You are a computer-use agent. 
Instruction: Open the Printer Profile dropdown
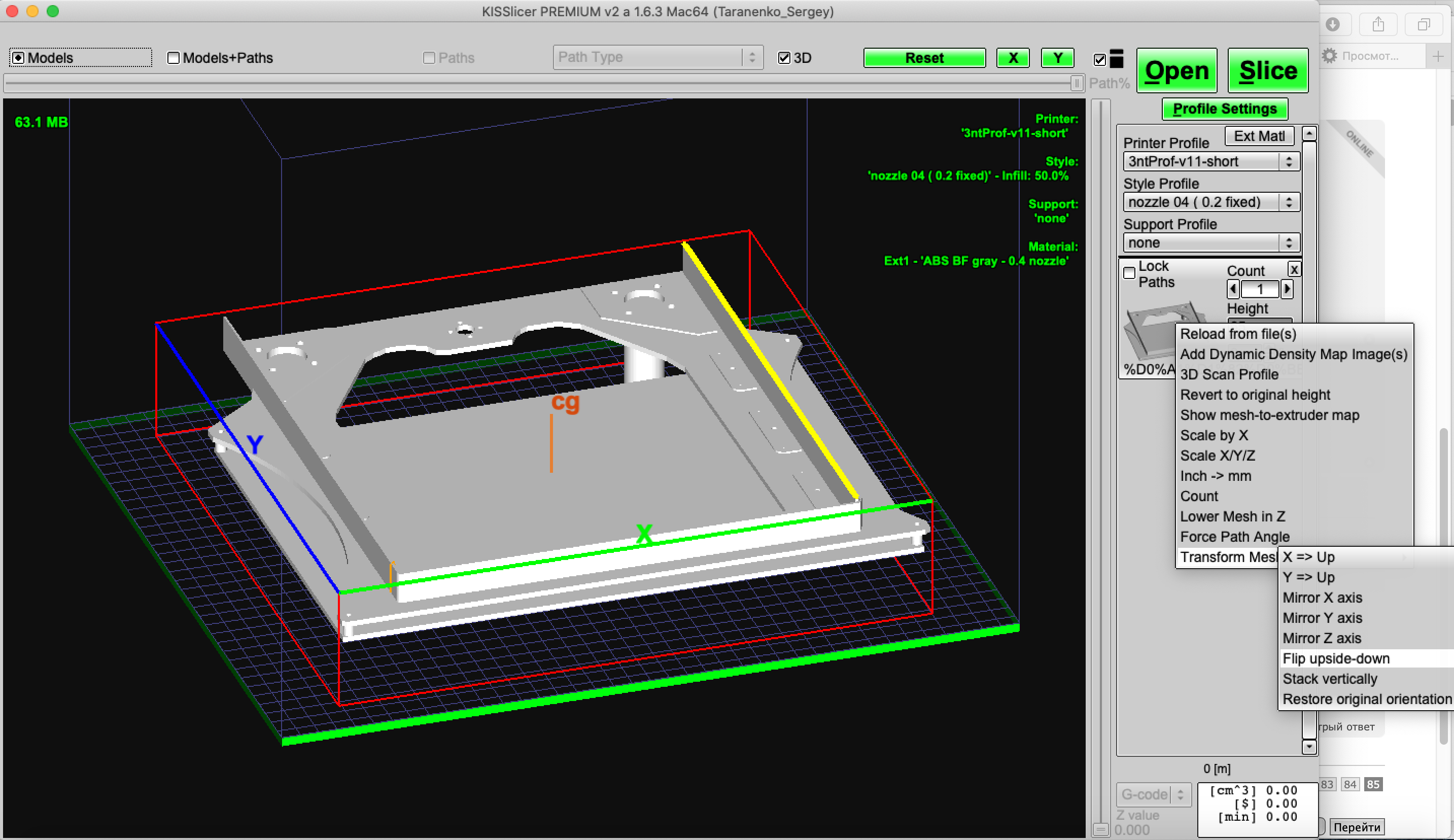1211,161
